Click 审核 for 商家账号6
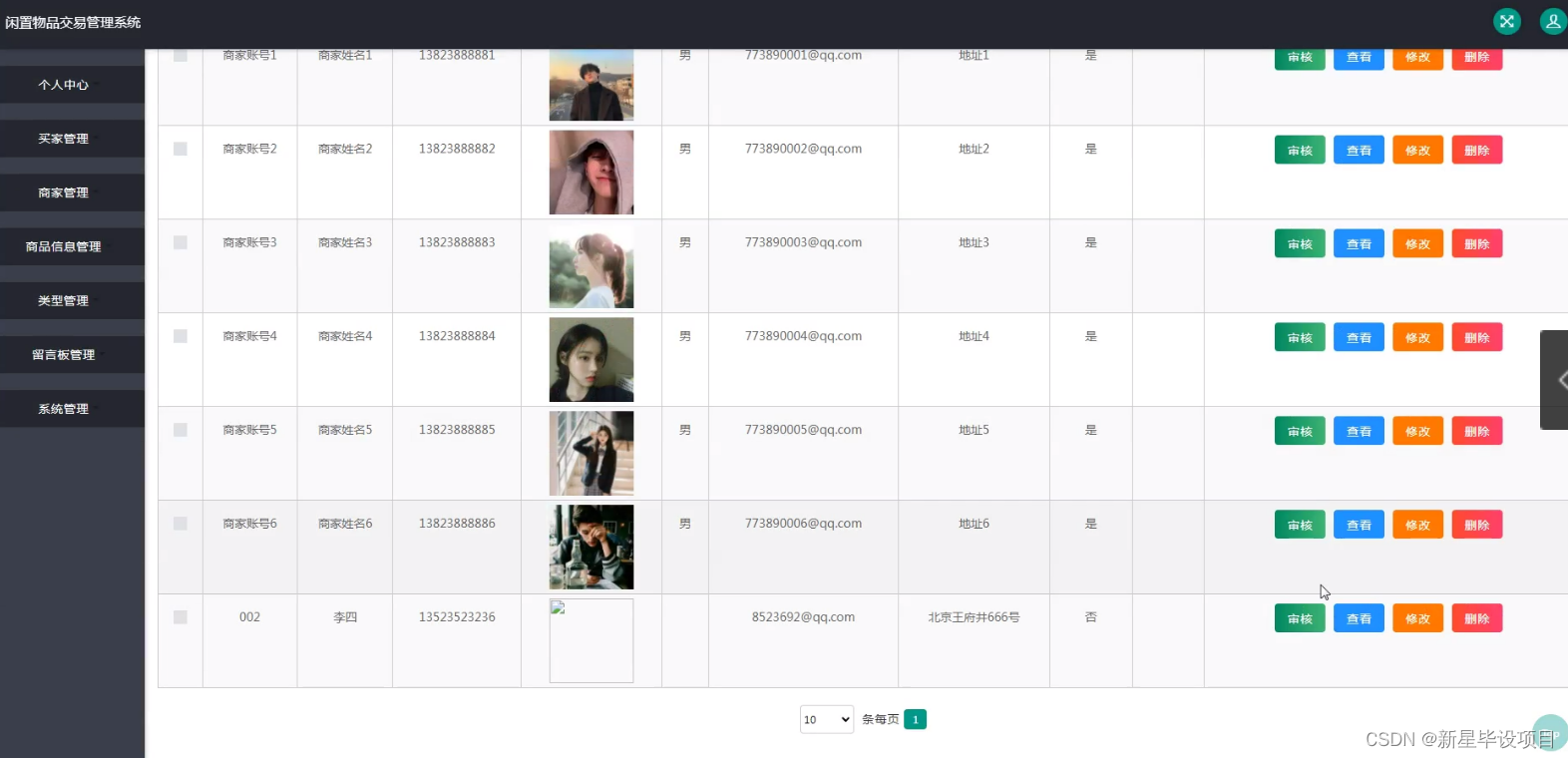The width and height of the screenshot is (1568, 758). 1300,526
